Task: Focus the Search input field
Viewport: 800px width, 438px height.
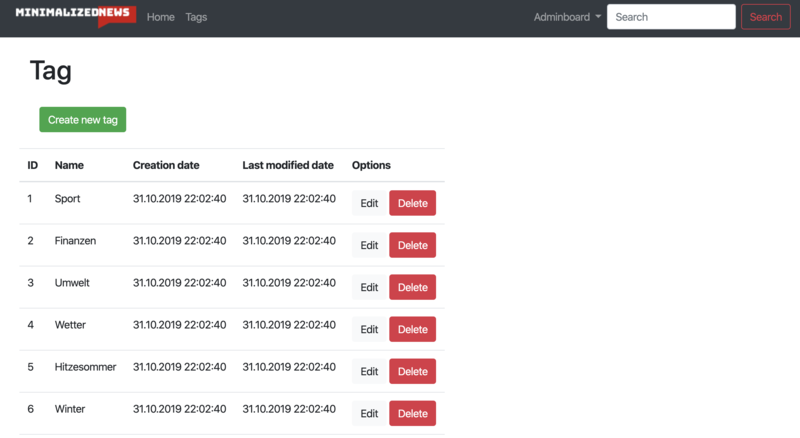Action: pyautogui.click(x=671, y=17)
